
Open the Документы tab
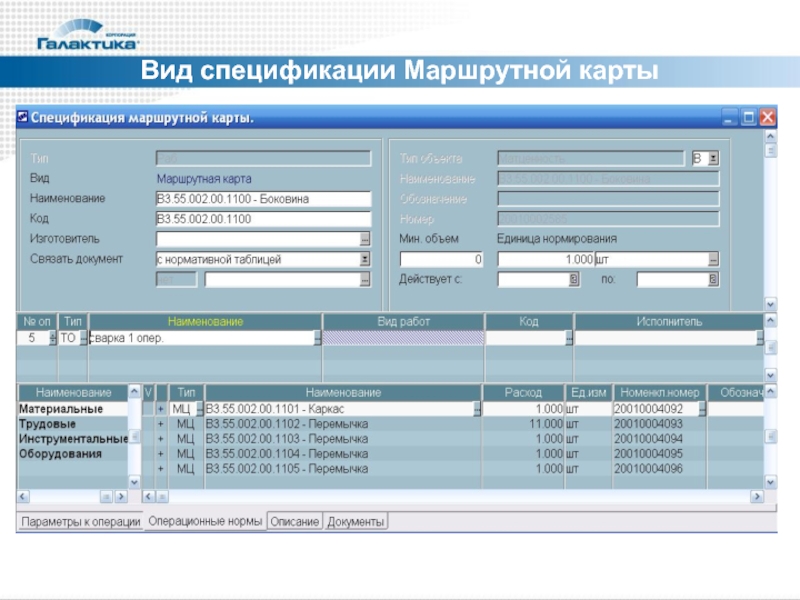click(x=356, y=522)
